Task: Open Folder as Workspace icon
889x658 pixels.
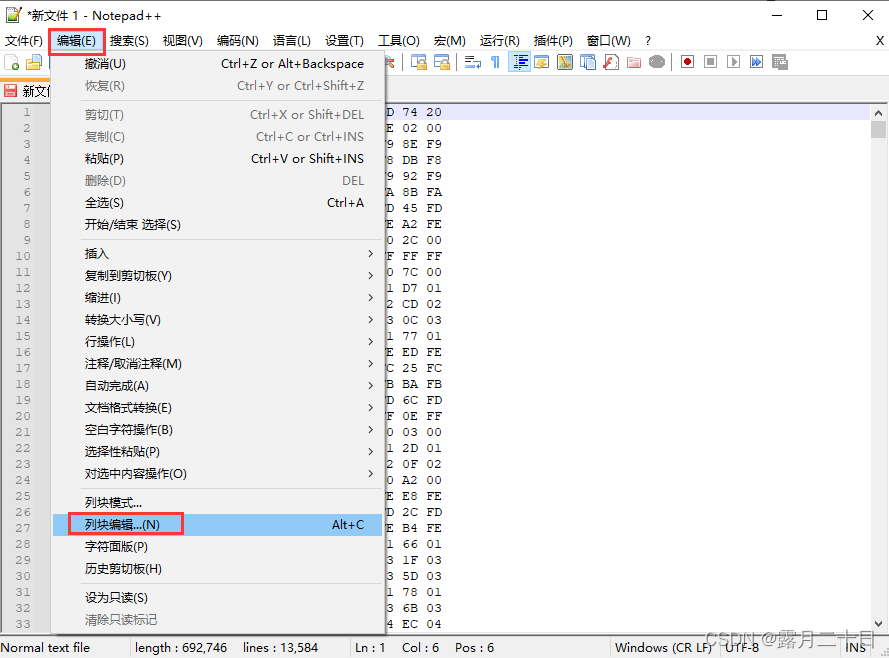Action: pyautogui.click(x=634, y=62)
